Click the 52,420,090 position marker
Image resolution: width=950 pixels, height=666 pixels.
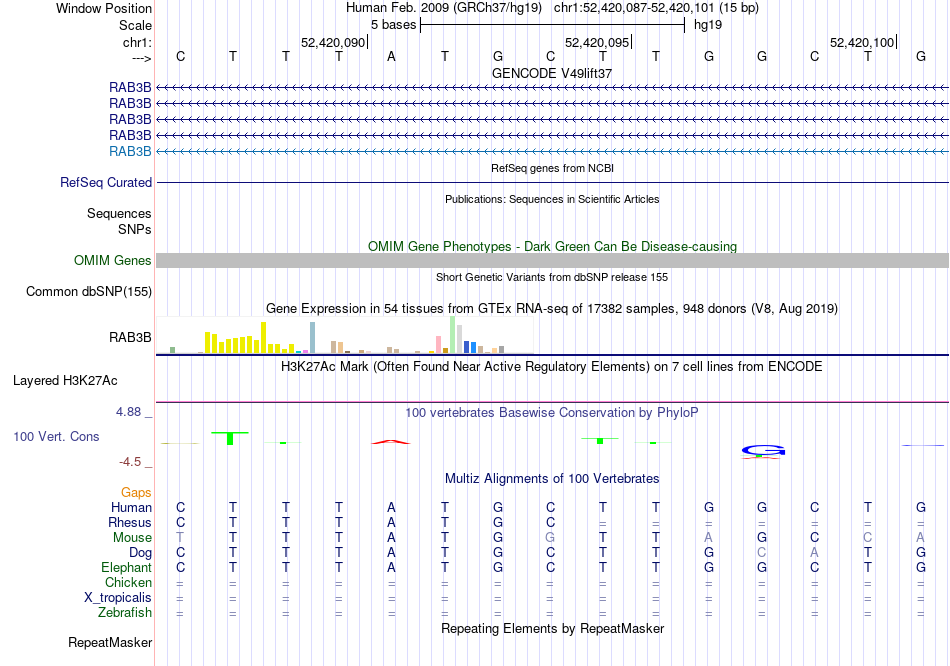(x=333, y=42)
